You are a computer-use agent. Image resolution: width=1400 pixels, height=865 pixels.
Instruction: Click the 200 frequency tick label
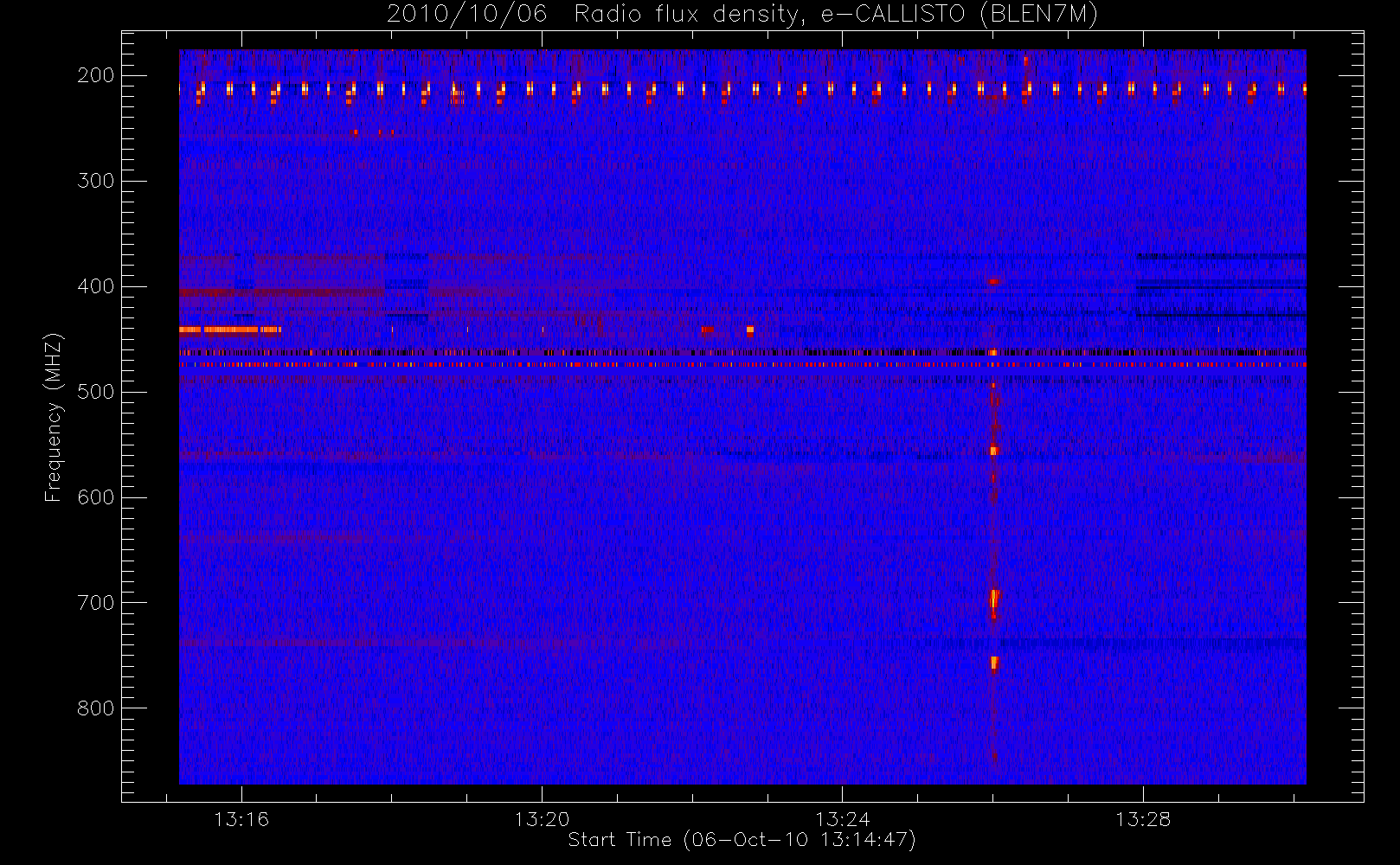coord(95,75)
